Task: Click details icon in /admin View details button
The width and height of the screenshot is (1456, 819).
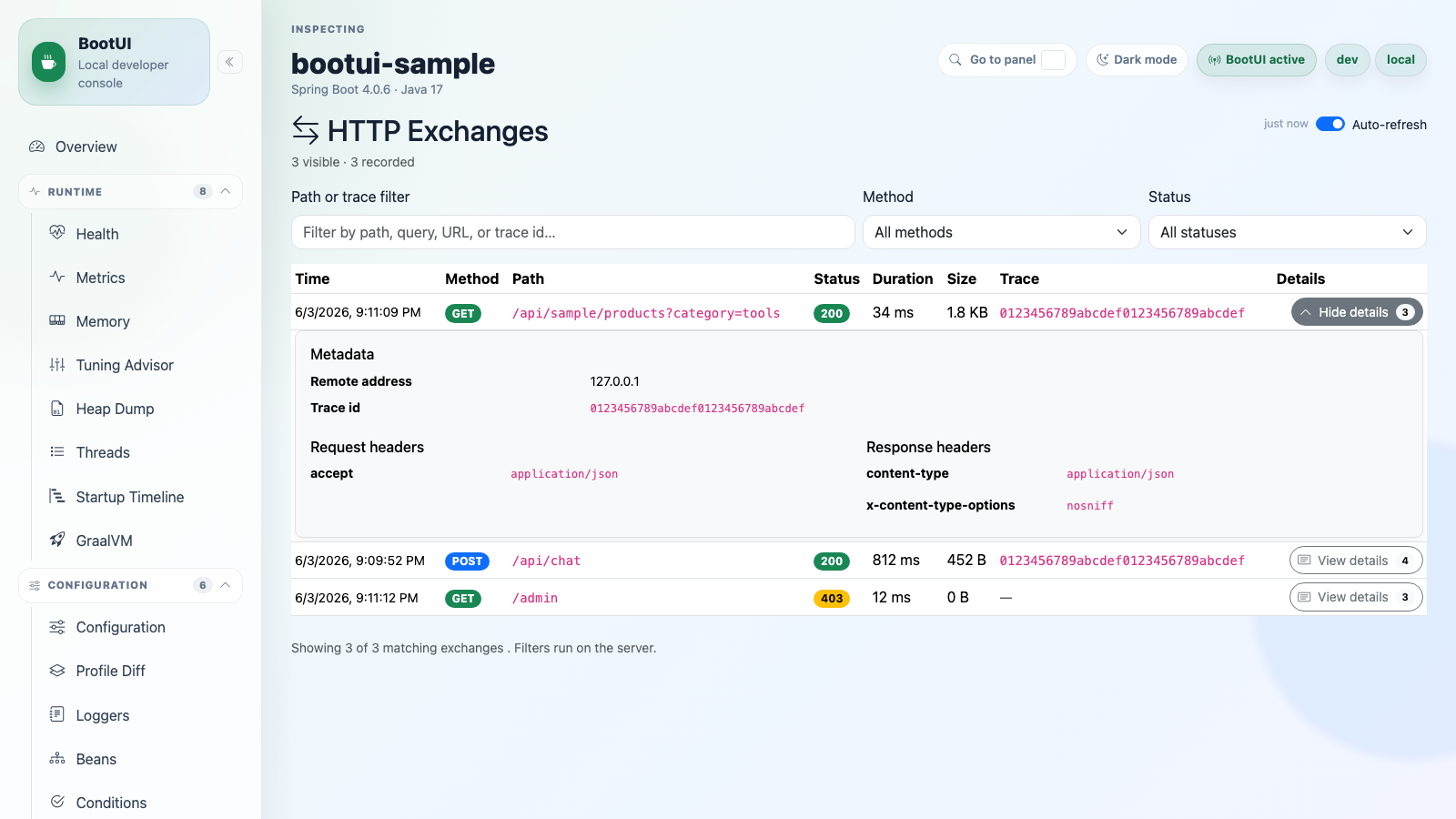Action: [1304, 597]
